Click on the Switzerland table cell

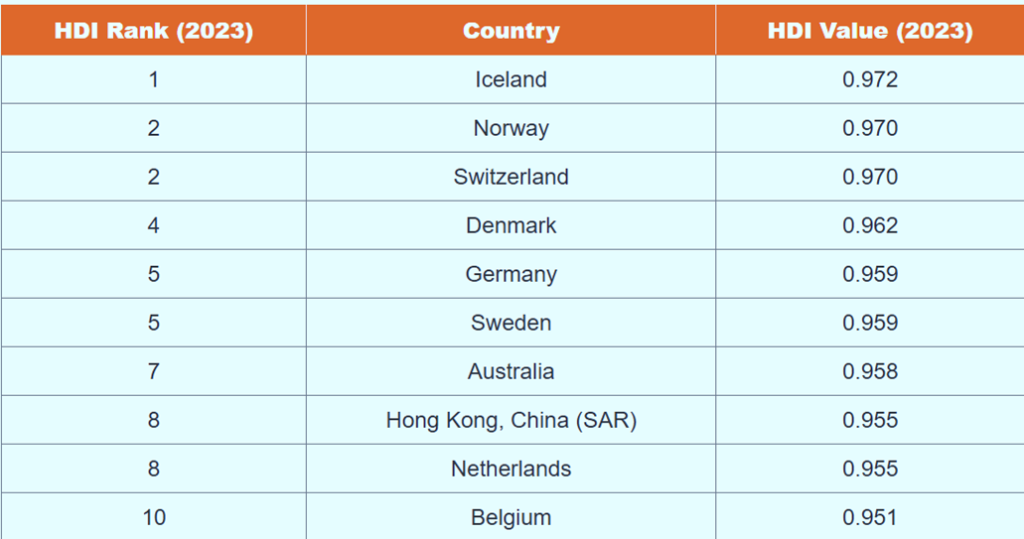511,176
